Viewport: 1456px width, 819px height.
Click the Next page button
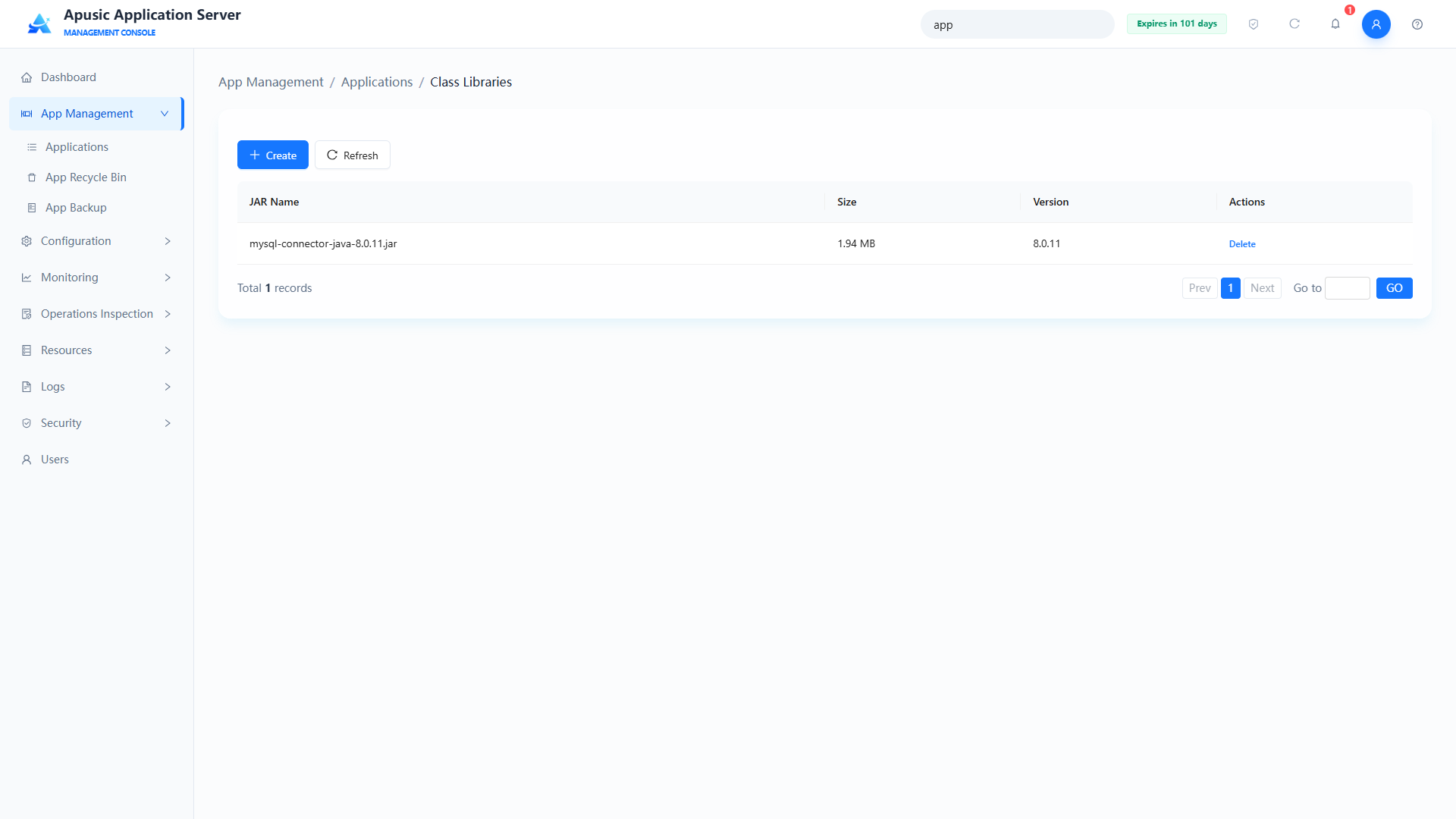tap(1263, 288)
